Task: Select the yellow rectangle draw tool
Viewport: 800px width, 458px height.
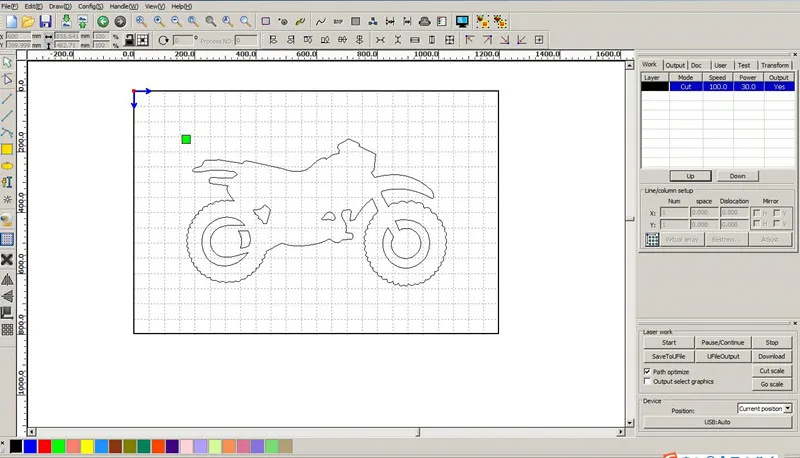Action: pyautogui.click(x=7, y=149)
